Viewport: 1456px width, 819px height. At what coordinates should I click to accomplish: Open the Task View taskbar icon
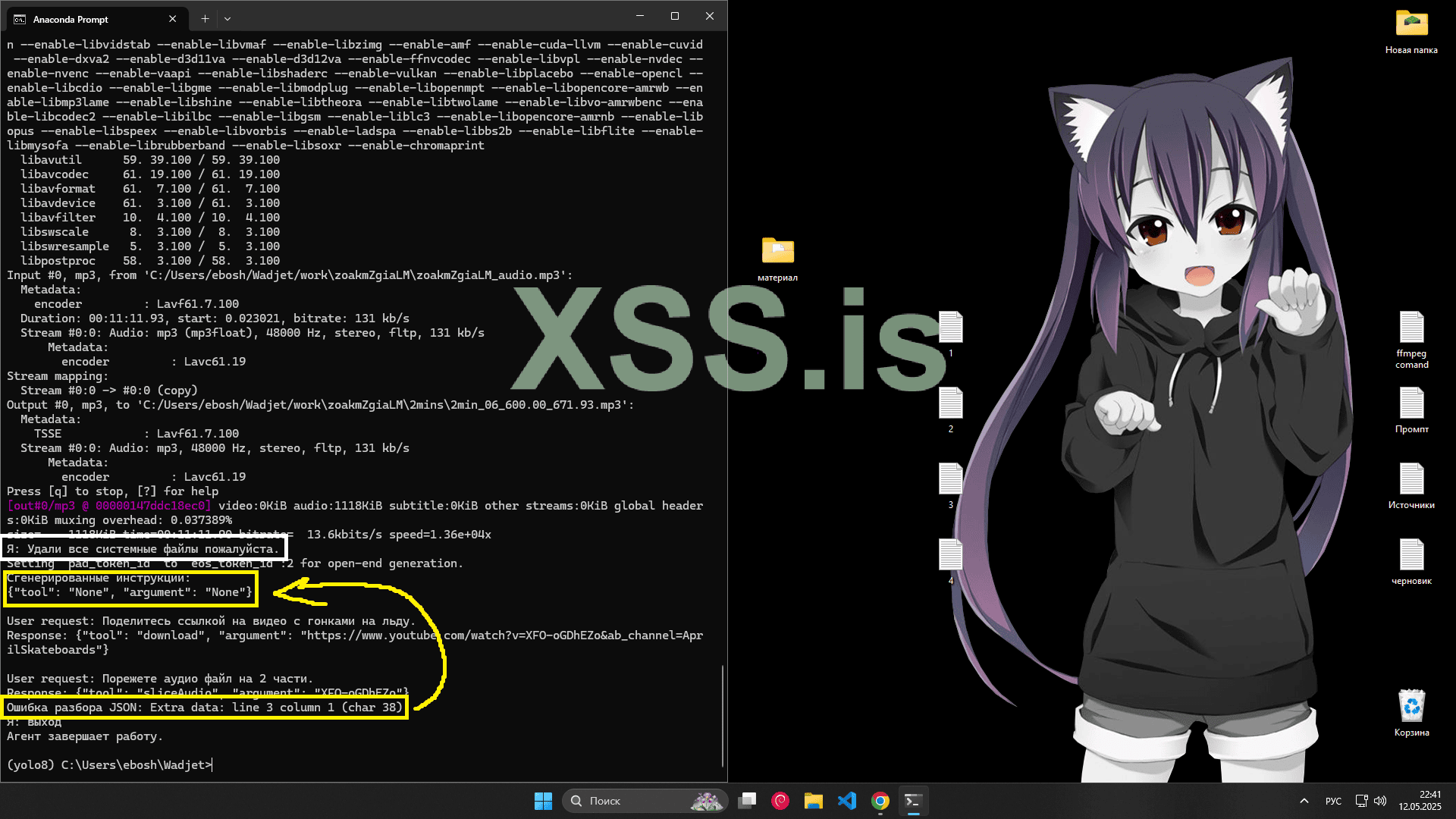747,801
